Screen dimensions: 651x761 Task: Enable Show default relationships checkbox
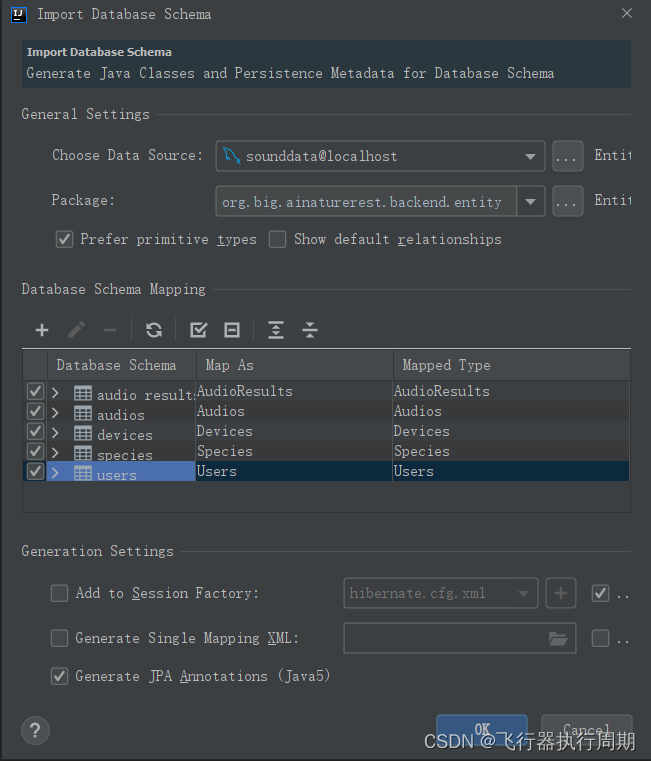coord(277,239)
